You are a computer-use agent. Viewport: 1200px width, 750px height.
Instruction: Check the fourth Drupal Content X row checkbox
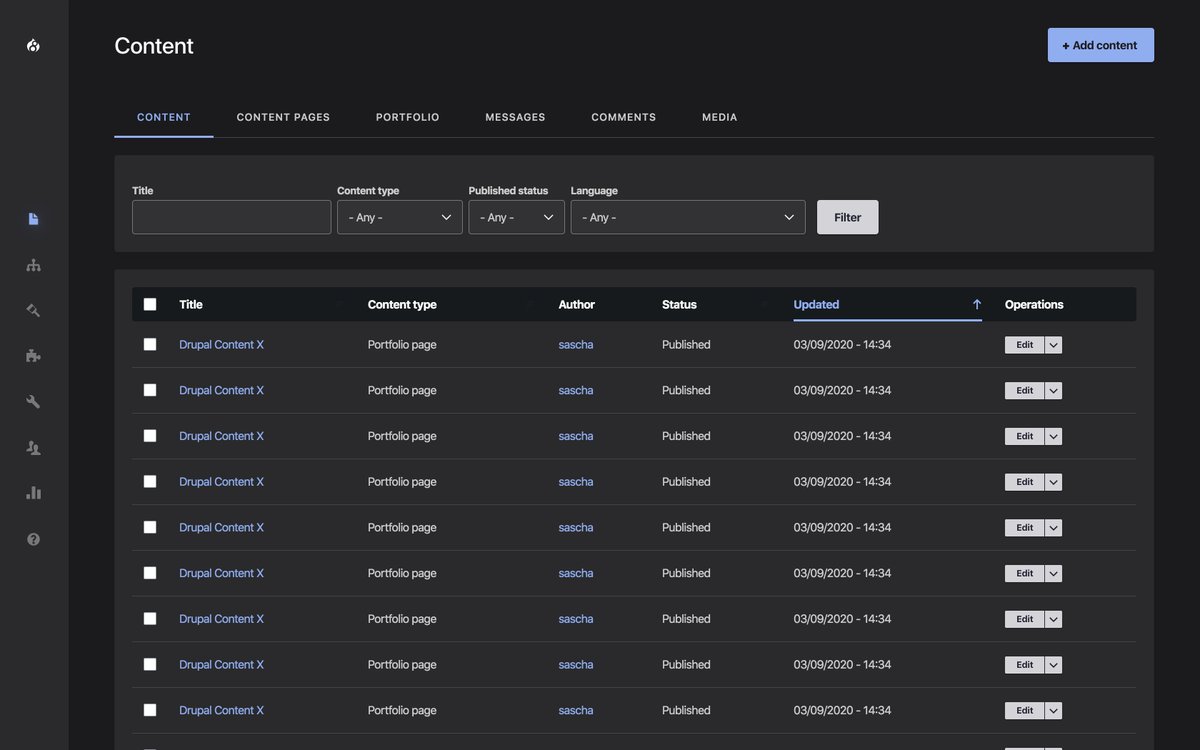click(150, 481)
